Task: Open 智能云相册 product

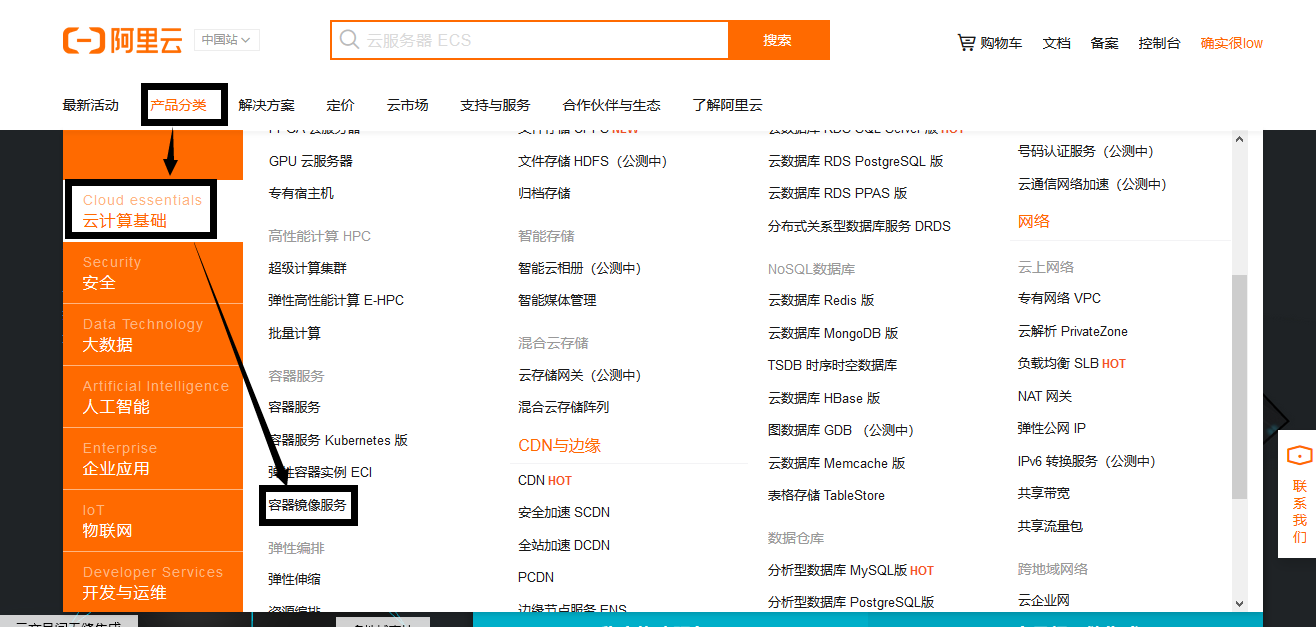Action: 579,268
